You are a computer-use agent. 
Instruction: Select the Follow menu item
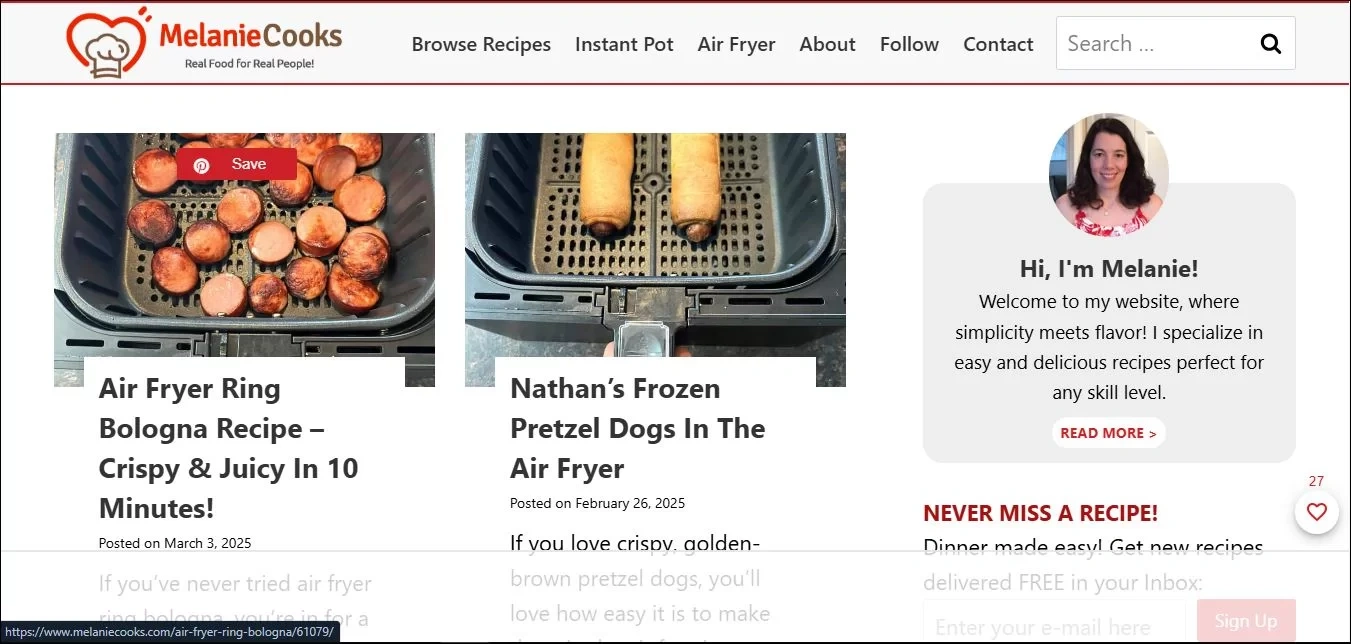909,44
